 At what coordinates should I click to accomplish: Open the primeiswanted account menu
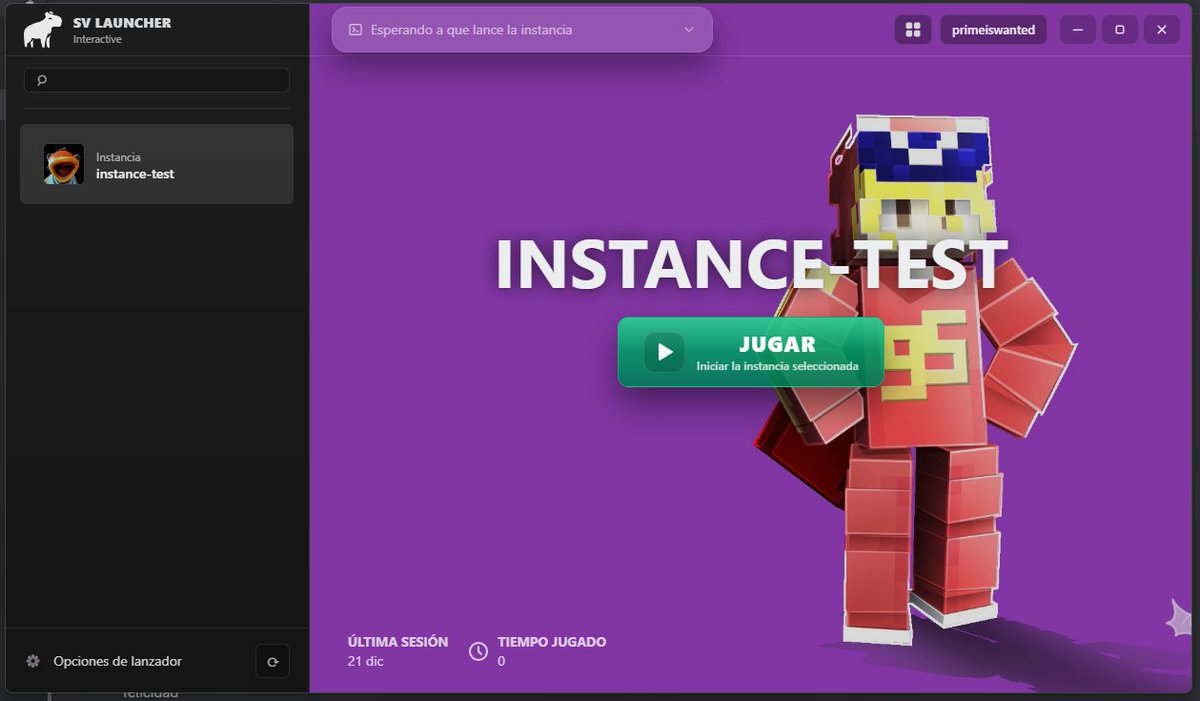pos(993,29)
